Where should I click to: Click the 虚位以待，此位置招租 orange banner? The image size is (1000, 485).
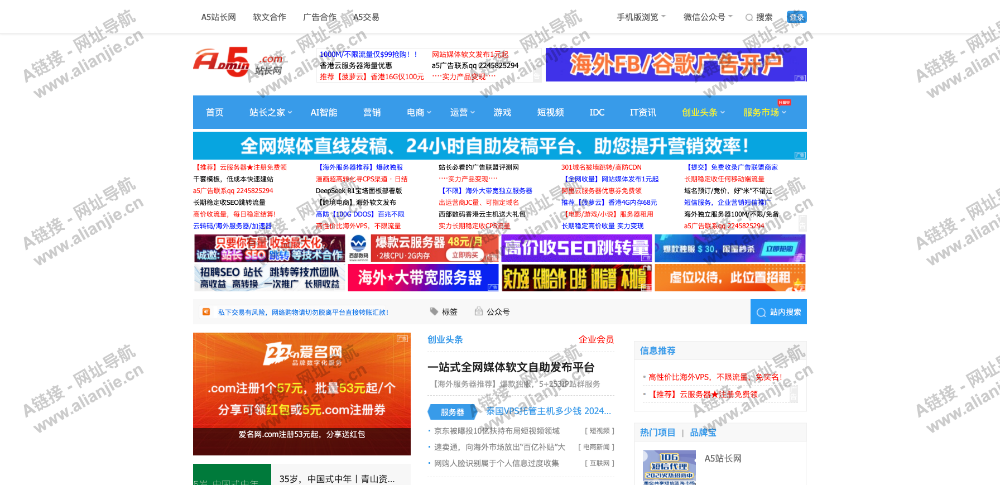click(x=730, y=278)
